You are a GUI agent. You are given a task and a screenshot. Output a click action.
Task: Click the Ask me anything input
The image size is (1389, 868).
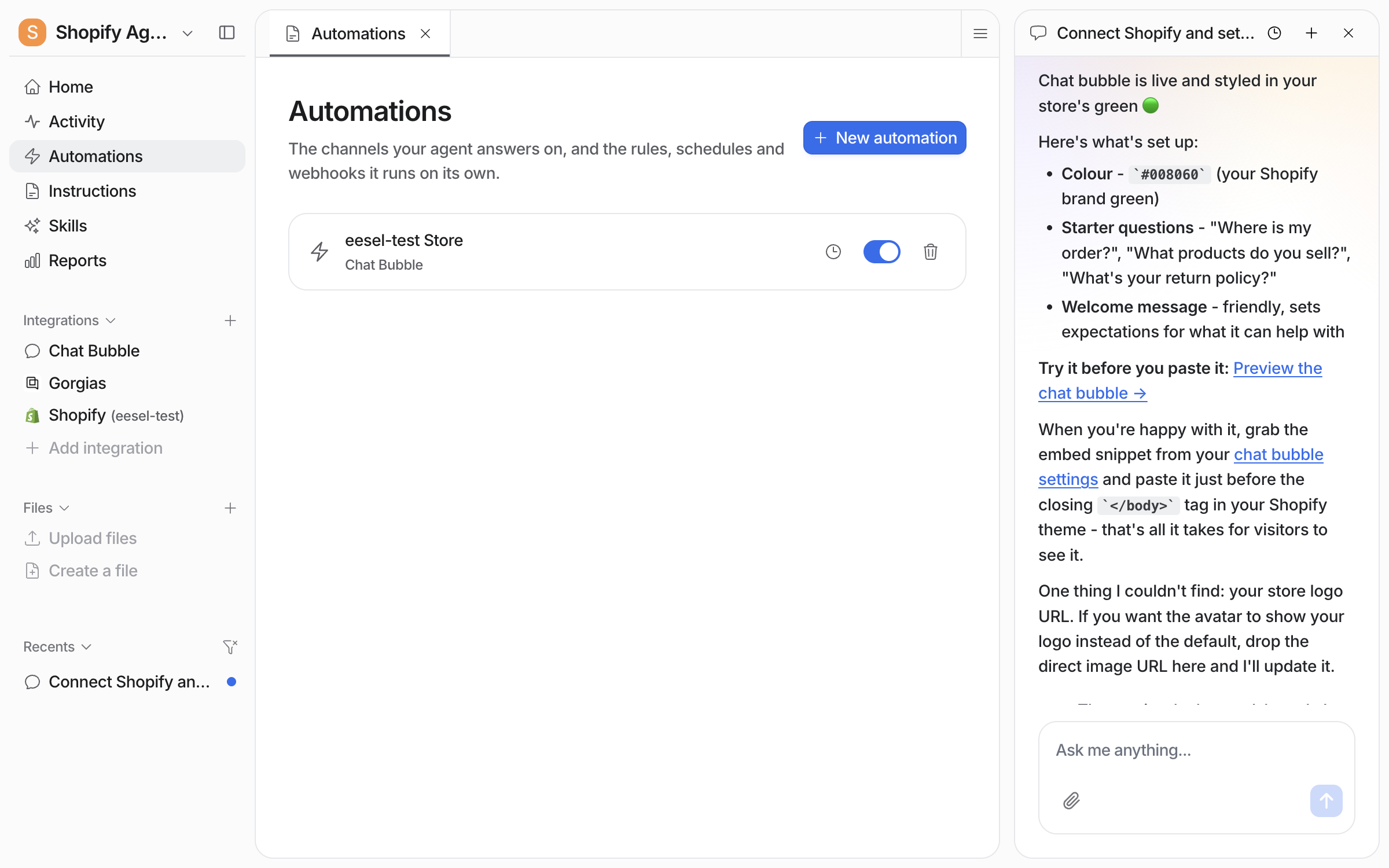coord(1197,751)
